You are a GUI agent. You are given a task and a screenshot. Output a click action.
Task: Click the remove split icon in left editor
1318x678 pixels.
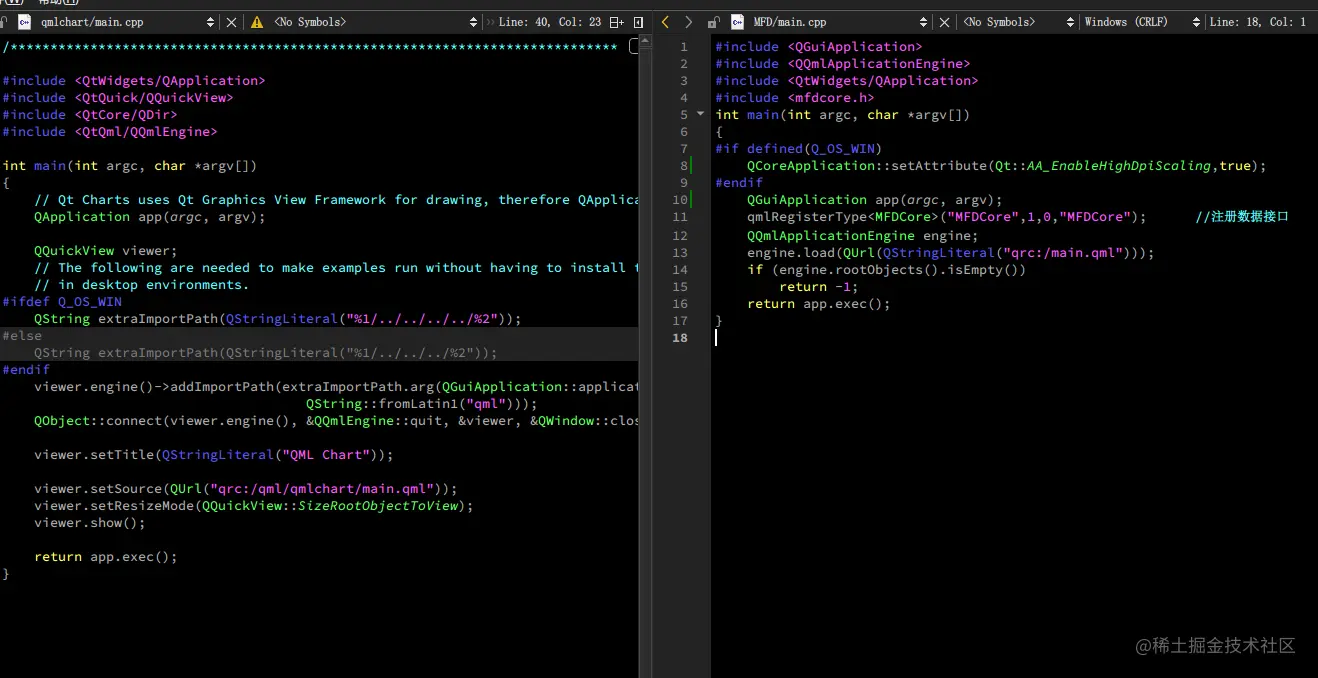(638, 22)
